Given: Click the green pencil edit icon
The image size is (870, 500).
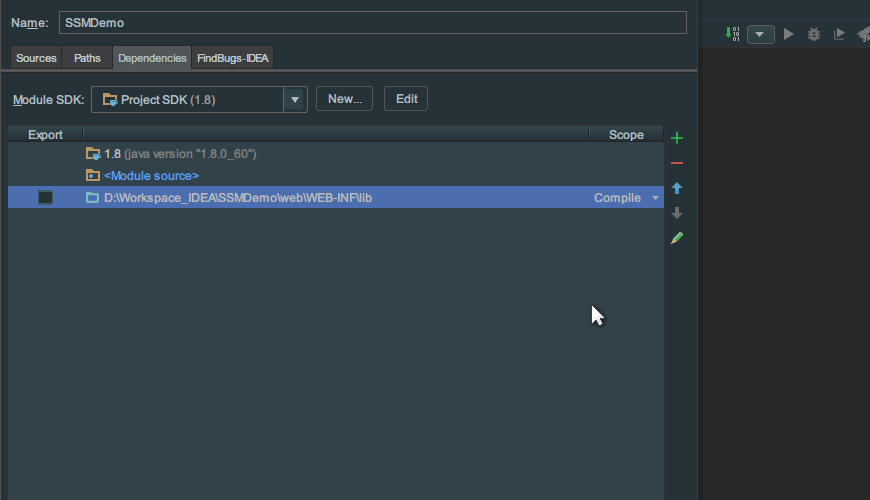Looking at the screenshot, I should tap(676, 238).
